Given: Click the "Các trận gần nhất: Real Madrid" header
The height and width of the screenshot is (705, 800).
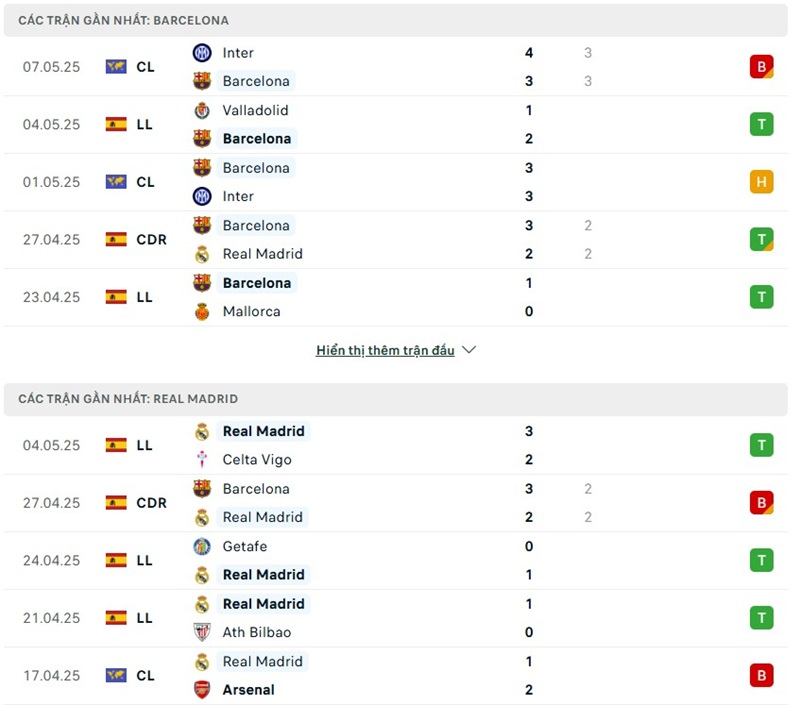Looking at the screenshot, I should (x=128, y=398).
